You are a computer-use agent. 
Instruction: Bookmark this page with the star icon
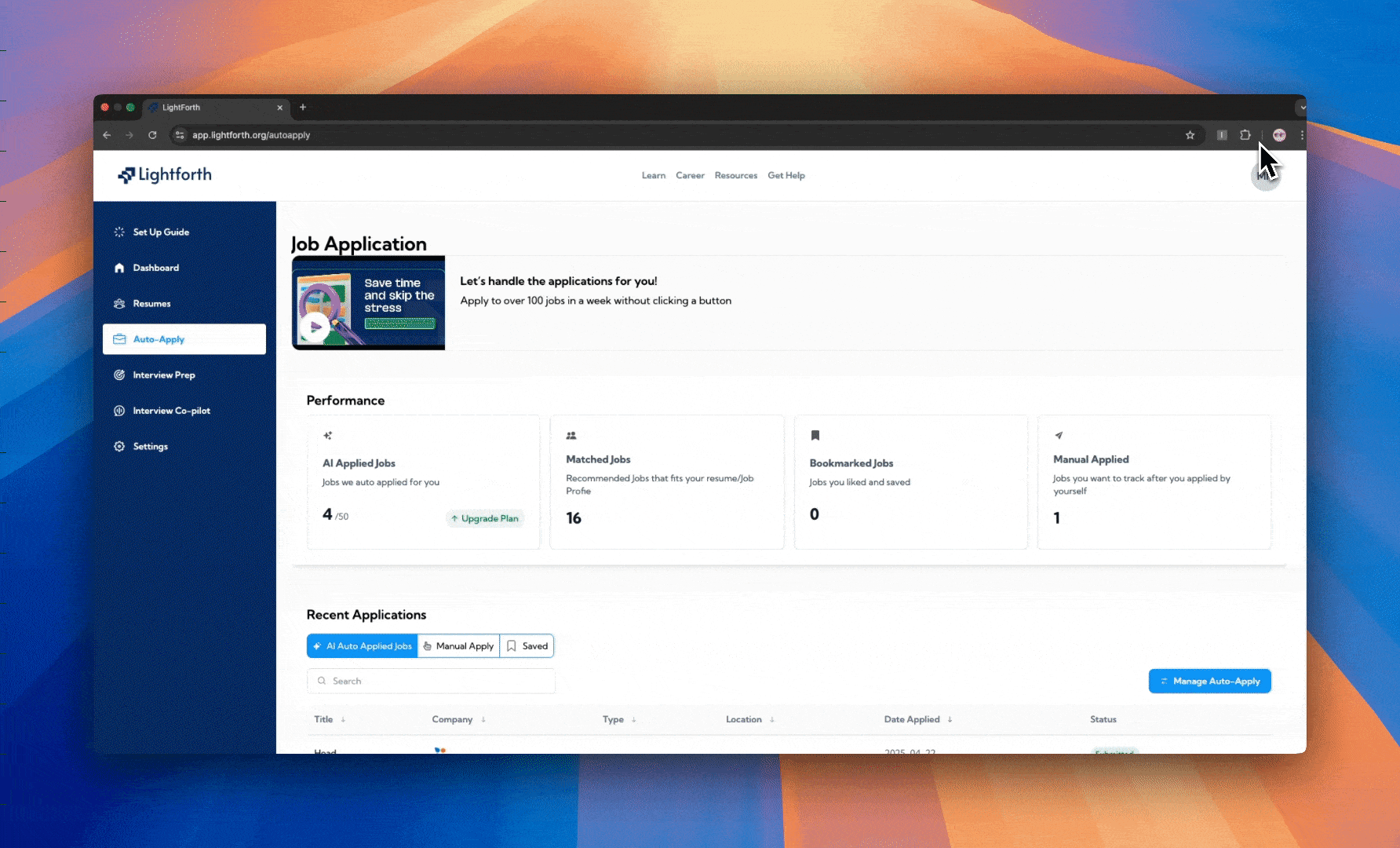(1190, 135)
